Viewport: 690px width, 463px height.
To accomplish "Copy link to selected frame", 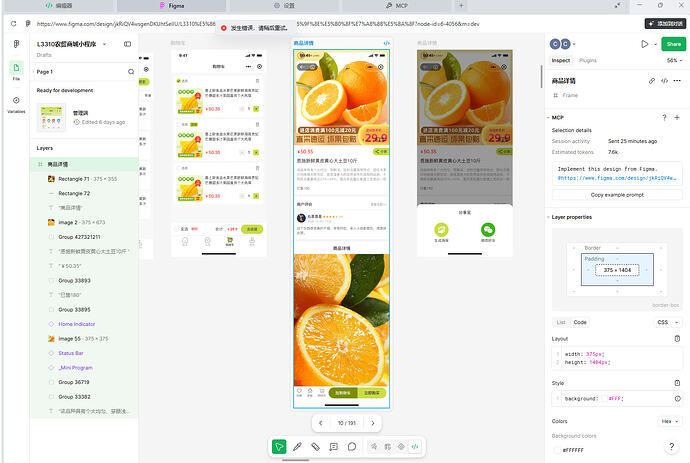I will coord(652,81).
